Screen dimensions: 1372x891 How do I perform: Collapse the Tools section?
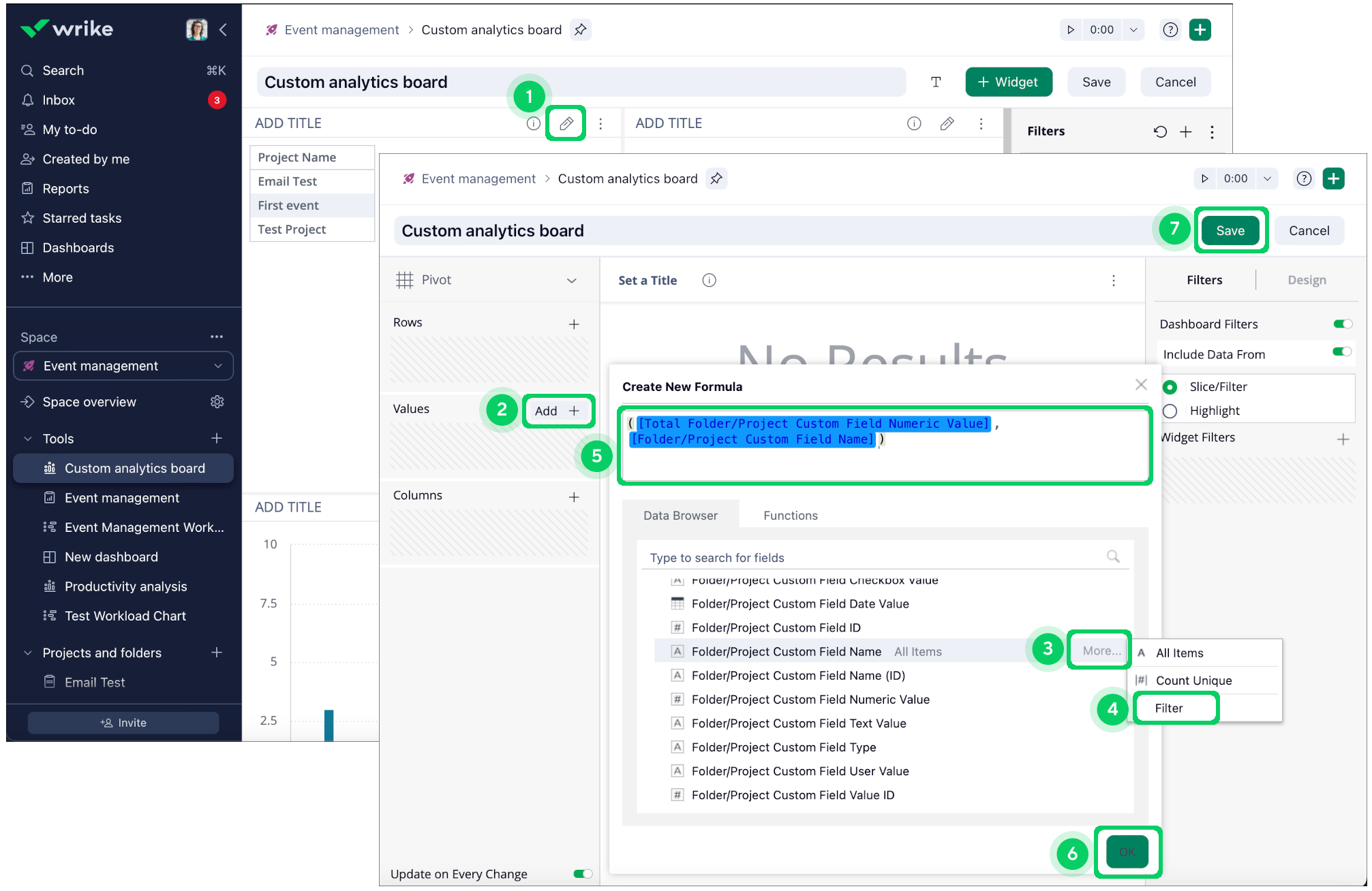[28, 439]
